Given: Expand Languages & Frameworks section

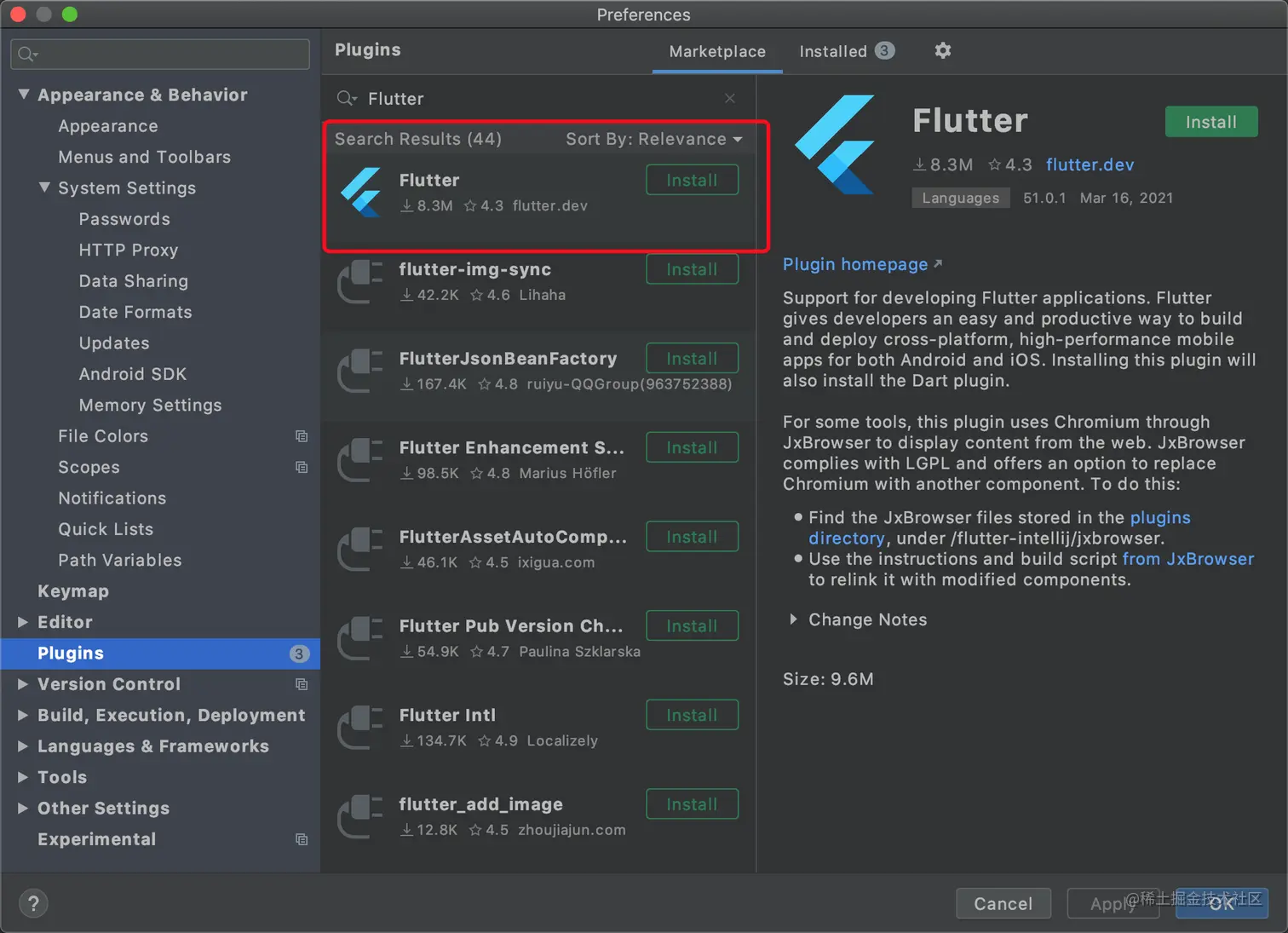Looking at the screenshot, I should pos(23,746).
